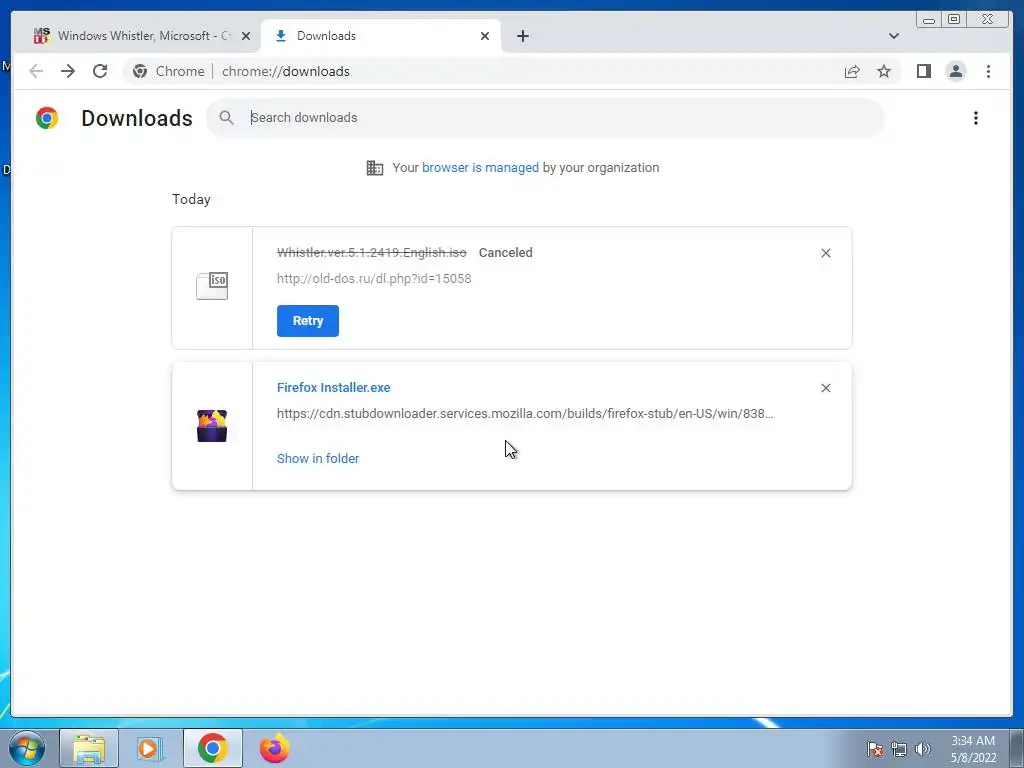Launch Windows Media Player from taskbar
This screenshot has width=1024, height=768.
point(150,748)
